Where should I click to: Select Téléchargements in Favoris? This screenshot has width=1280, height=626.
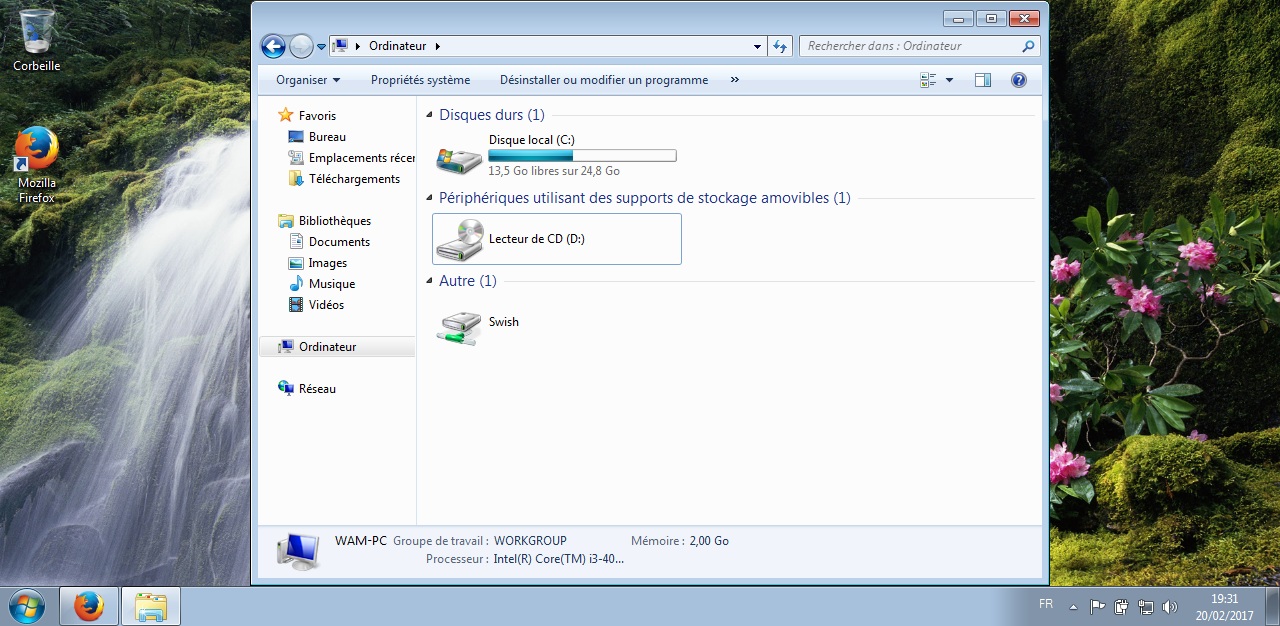point(354,179)
